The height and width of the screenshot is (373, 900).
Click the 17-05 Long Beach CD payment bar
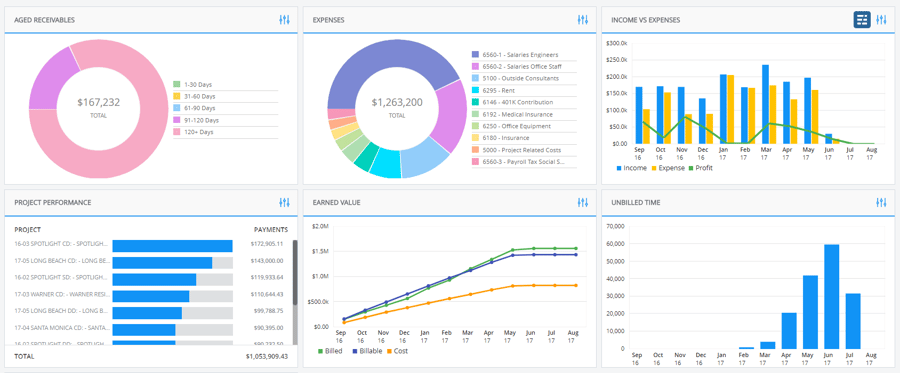point(162,263)
